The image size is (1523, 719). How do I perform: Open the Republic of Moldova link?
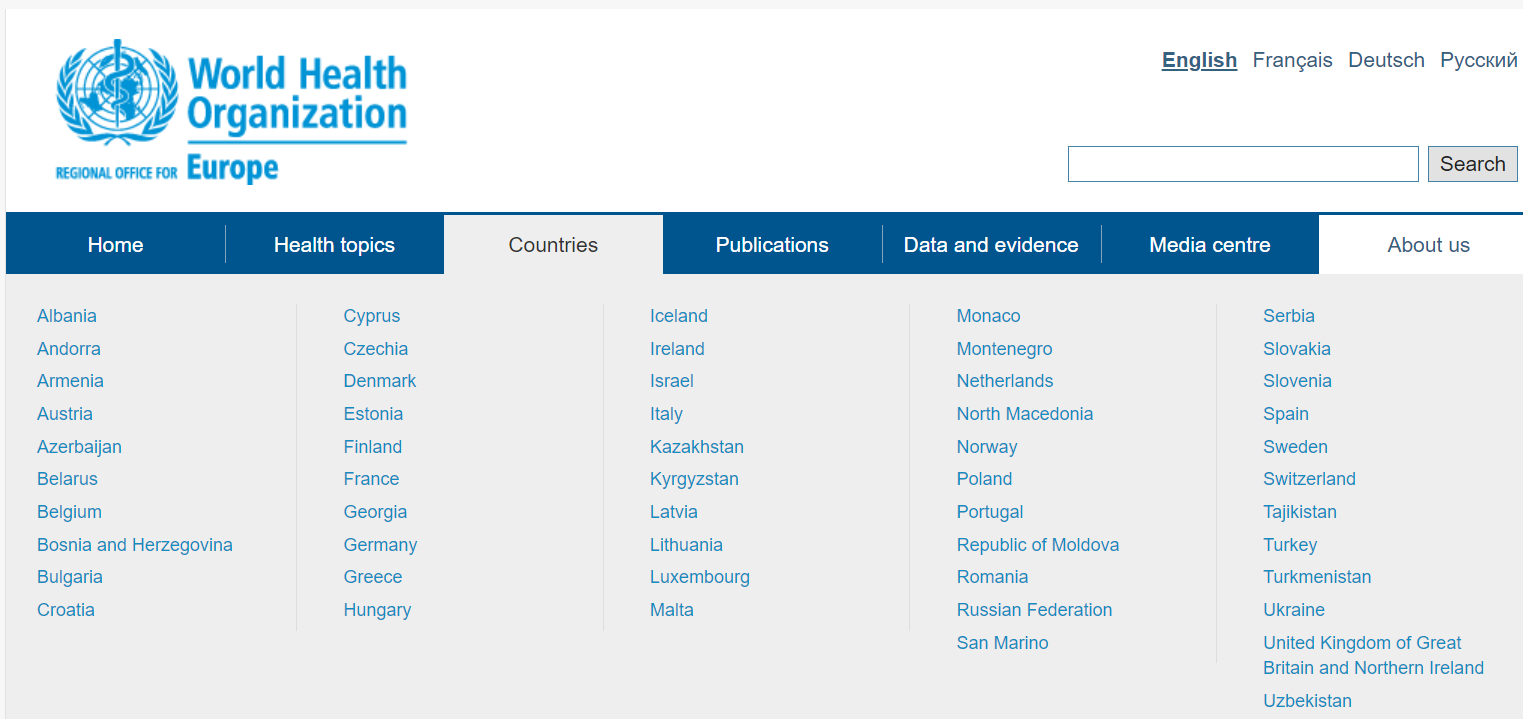(x=1038, y=545)
